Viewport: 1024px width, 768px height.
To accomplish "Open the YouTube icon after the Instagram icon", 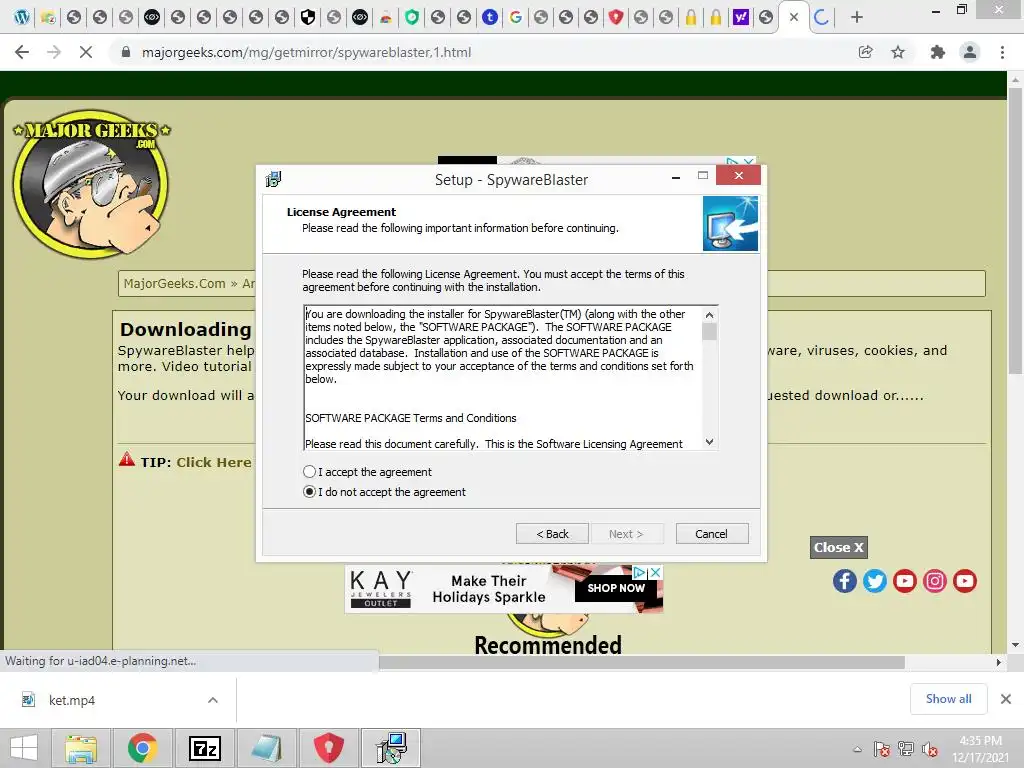I will (x=965, y=581).
